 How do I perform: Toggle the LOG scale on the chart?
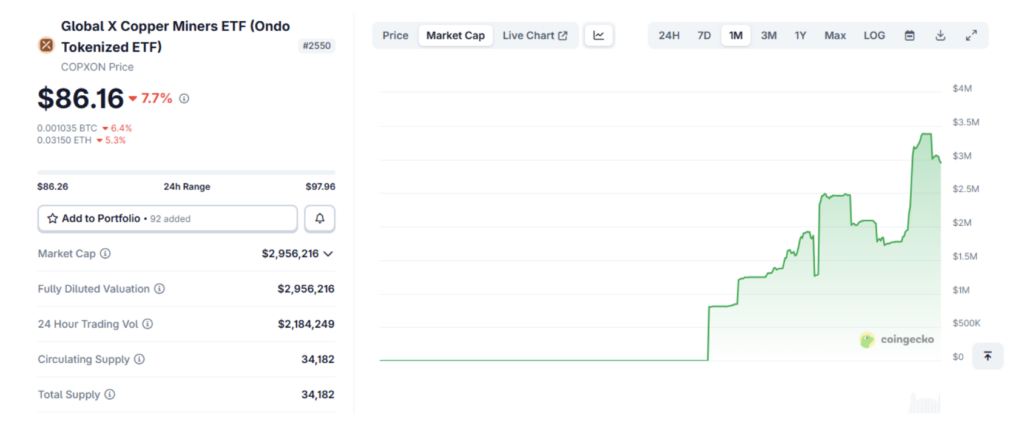tap(874, 35)
